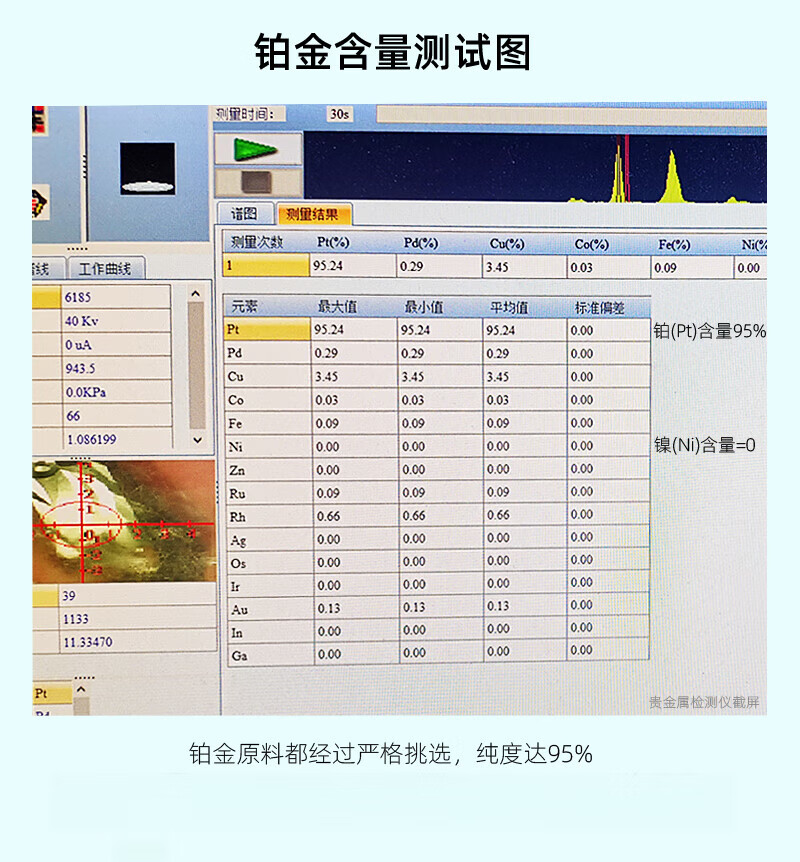This screenshot has height=862, width=800.
Task: Start measurement with green play button
Action: pos(257,149)
